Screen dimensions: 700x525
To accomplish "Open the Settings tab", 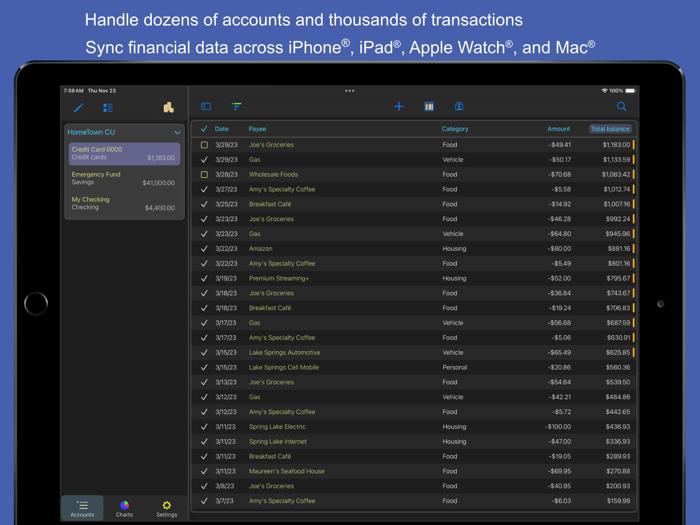I will click(x=167, y=508).
